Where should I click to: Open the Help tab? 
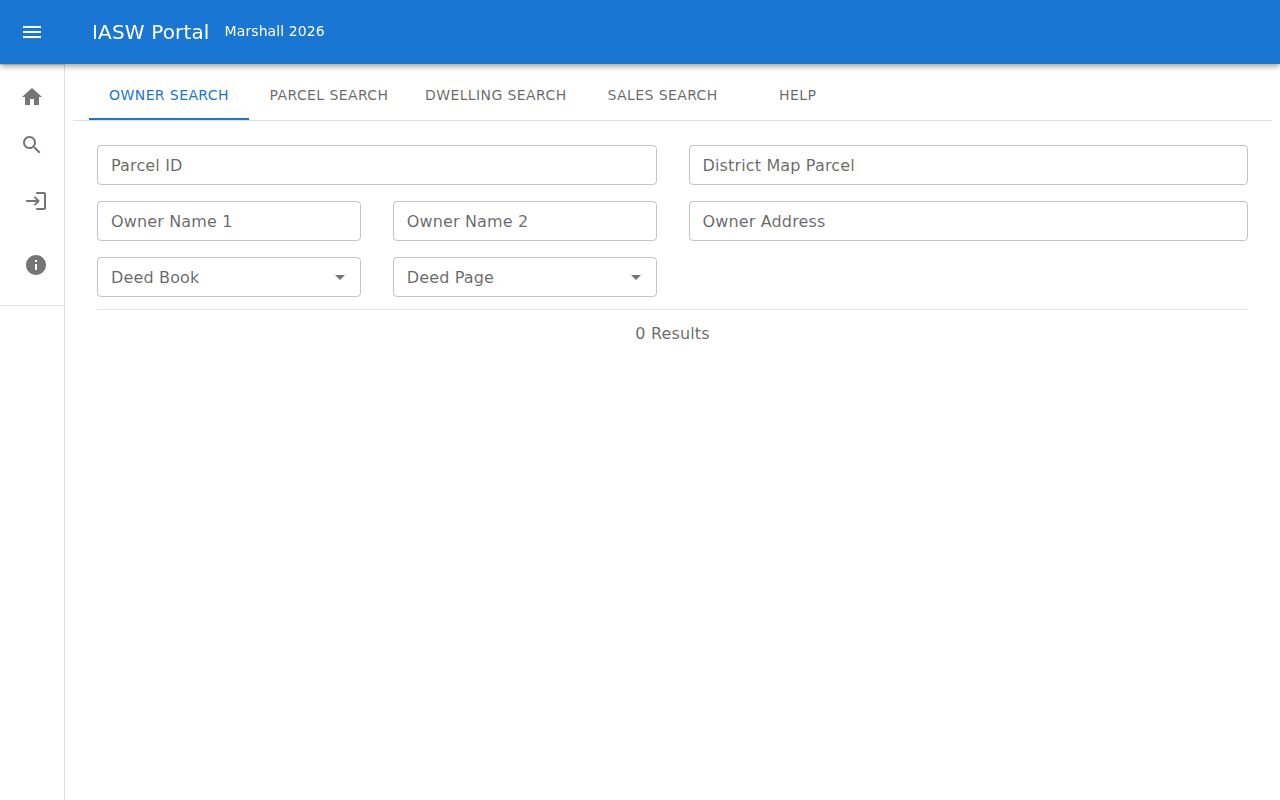[x=798, y=95]
